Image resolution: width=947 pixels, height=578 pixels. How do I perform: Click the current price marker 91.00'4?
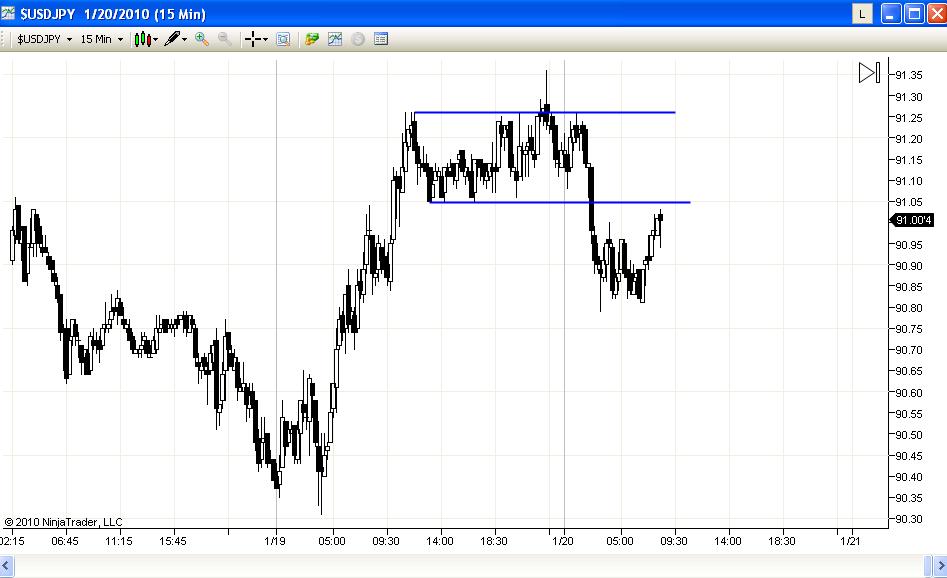(912, 220)
